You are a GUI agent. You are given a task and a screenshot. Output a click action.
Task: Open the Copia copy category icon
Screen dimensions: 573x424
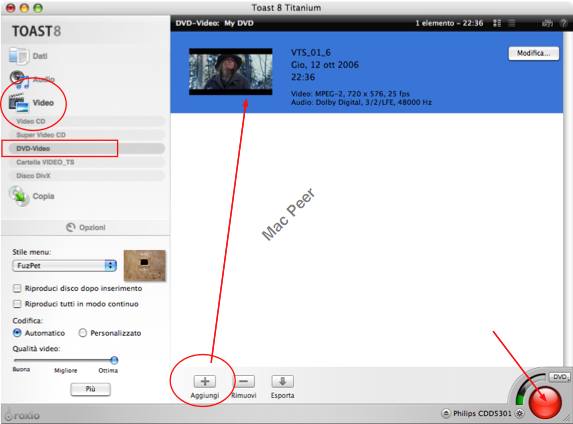(x=19, y=196)
